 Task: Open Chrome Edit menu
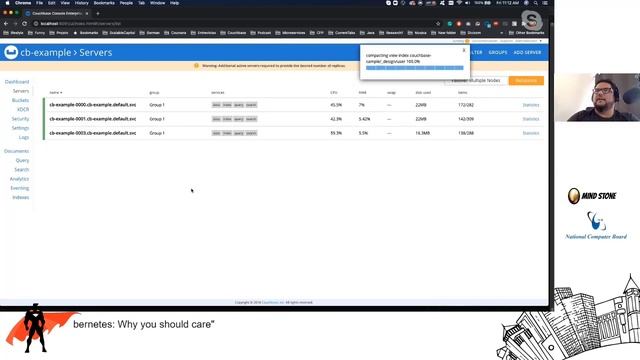click(x=51, y=3)
